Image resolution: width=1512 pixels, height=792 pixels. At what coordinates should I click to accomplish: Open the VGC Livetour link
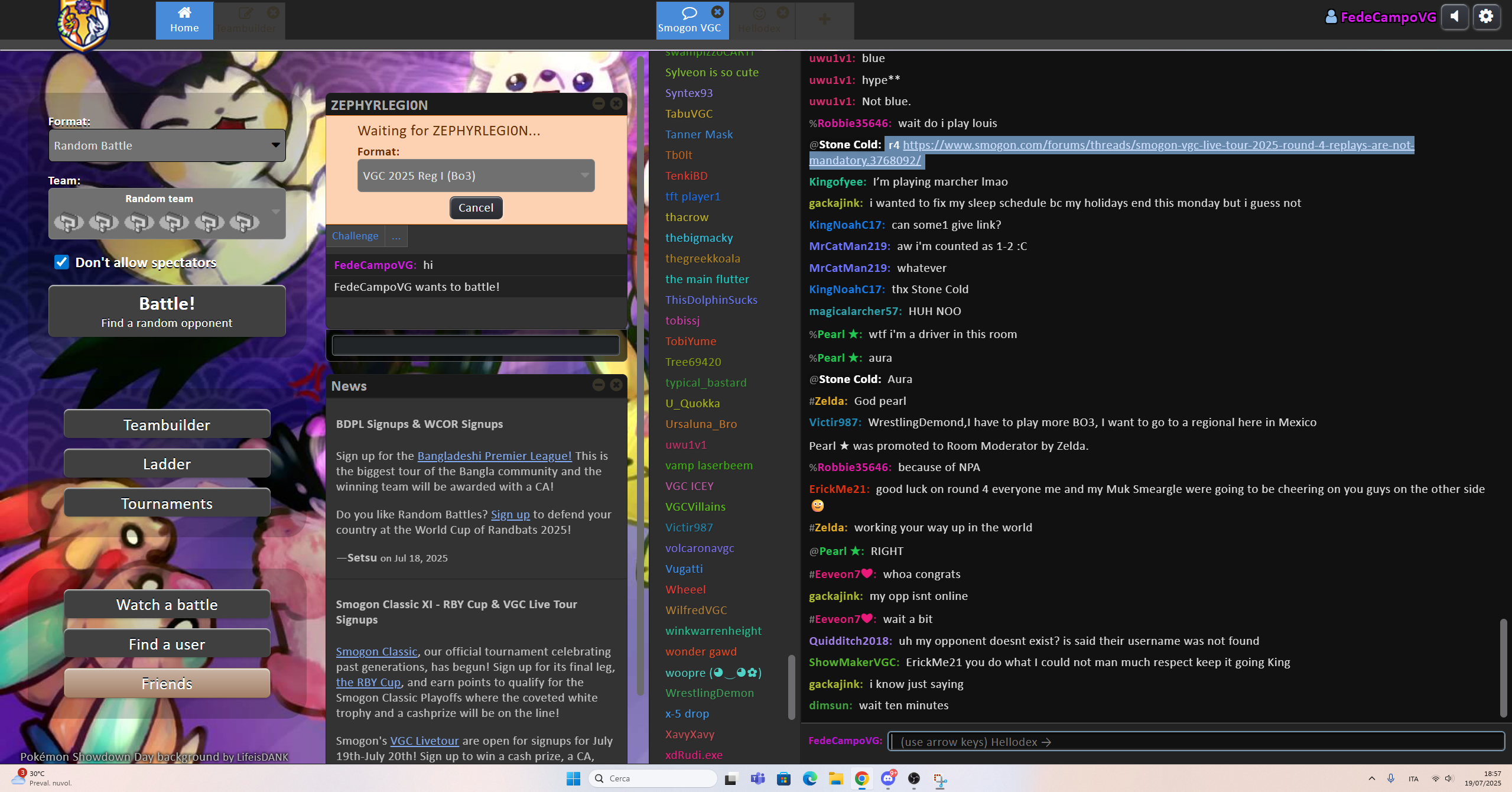pyautogui.click(x=424, y=741)
